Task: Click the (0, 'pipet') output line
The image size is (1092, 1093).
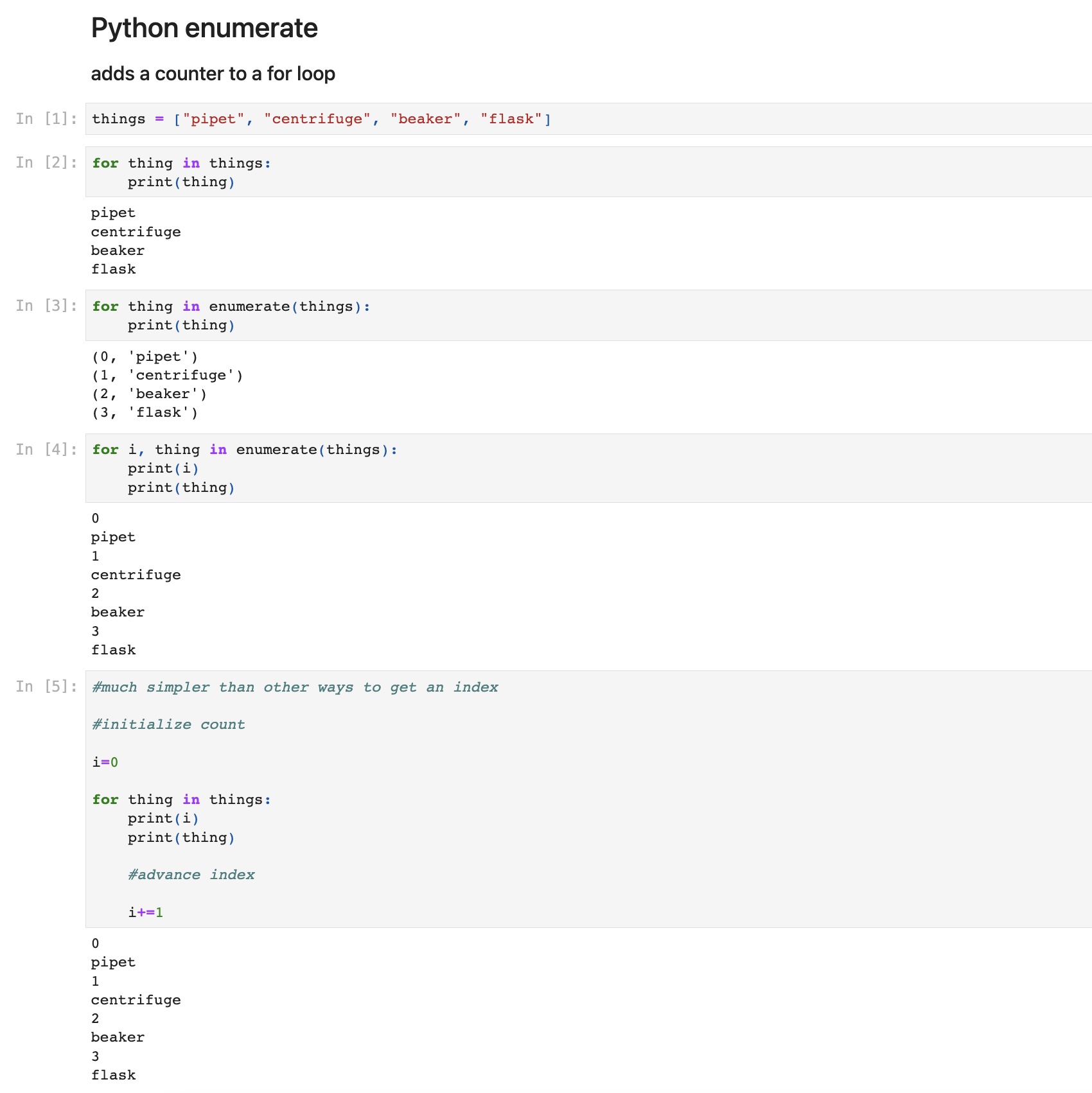Action: click(145, 356)
